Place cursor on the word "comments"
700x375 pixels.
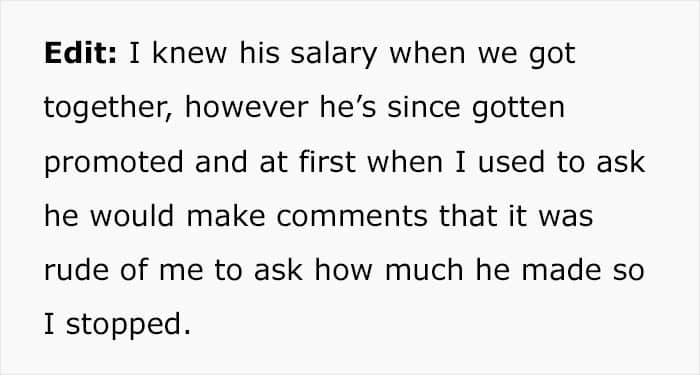point(352,217)
